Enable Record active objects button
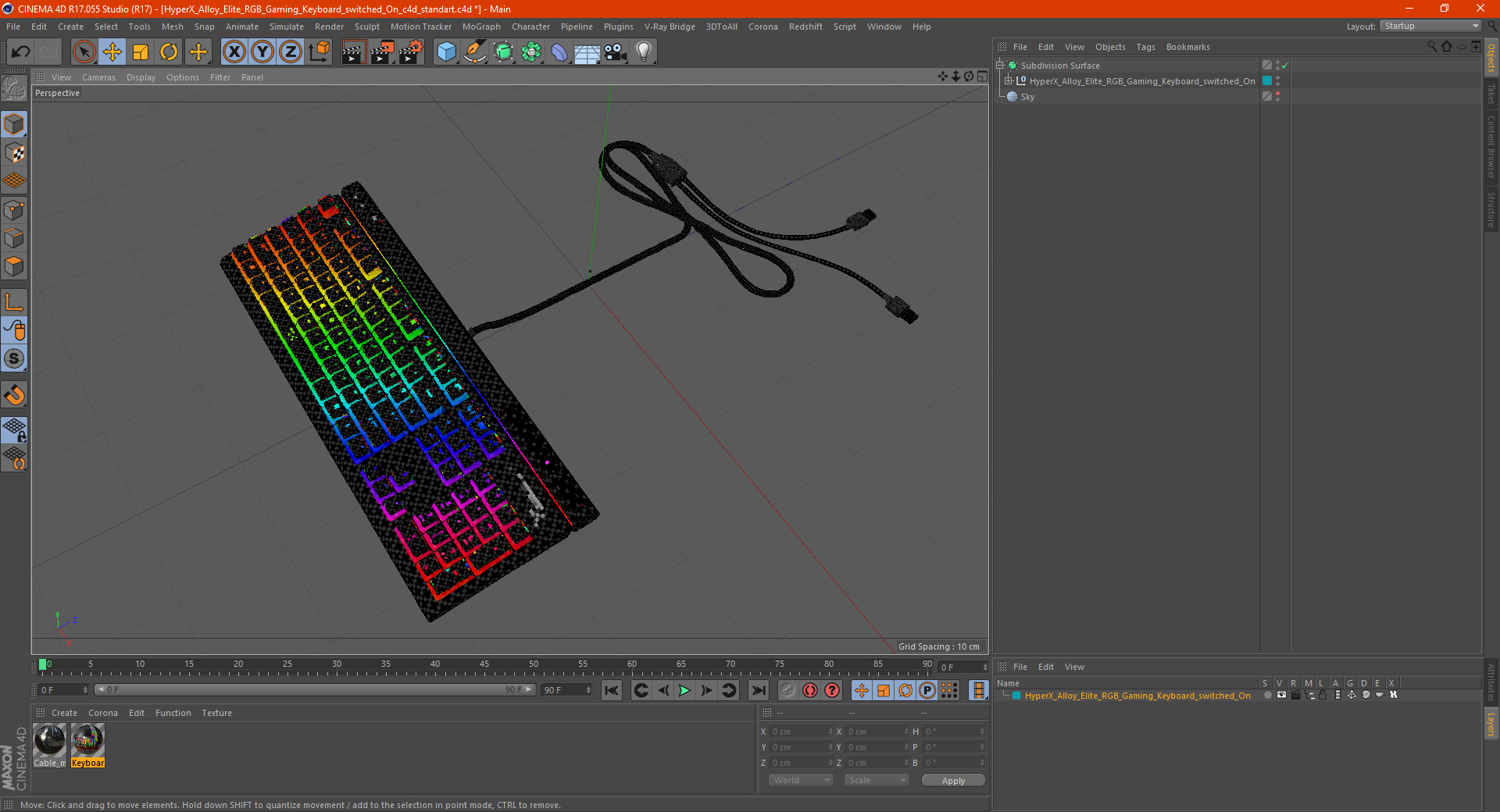Viewport: 1500px width, 812px height. pos(788,690)
